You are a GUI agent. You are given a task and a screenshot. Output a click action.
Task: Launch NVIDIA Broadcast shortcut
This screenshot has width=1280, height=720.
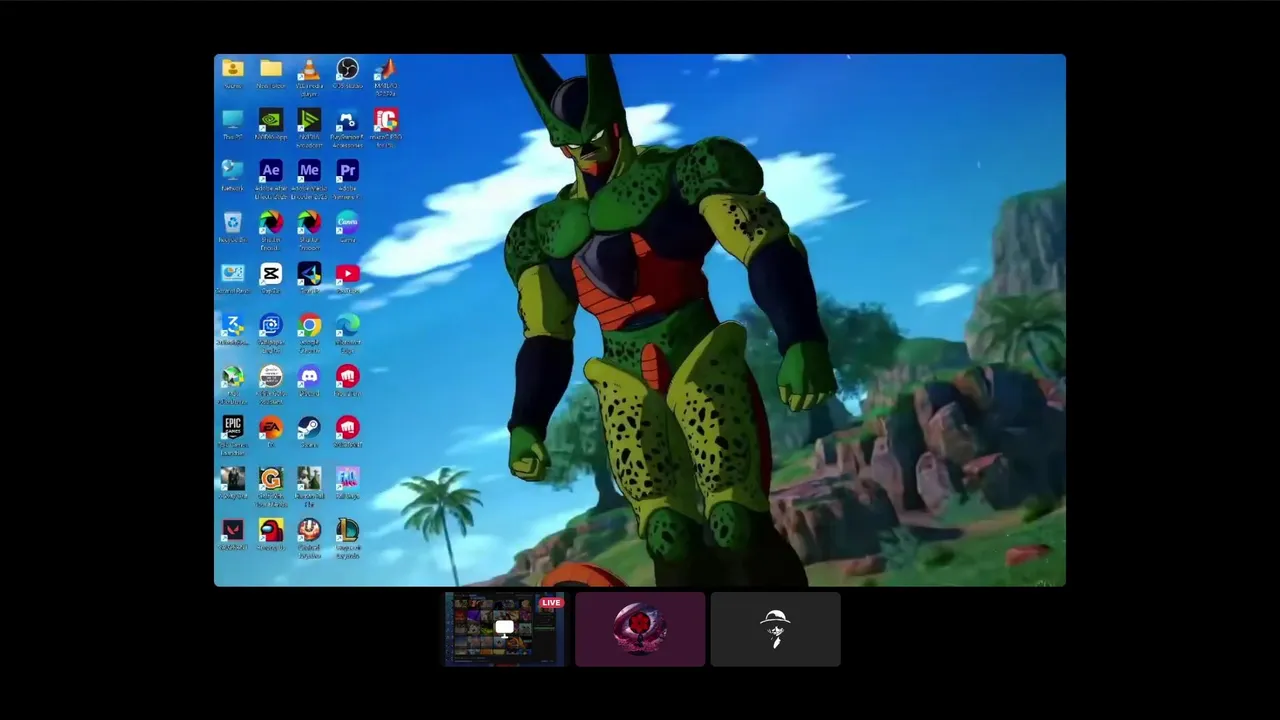coord(309,127)
